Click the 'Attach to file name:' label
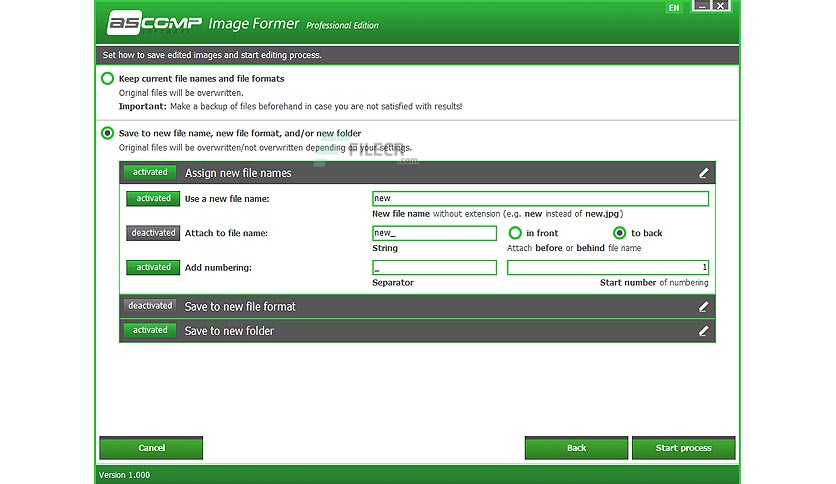Screen dimensions: 836x484 226,233
